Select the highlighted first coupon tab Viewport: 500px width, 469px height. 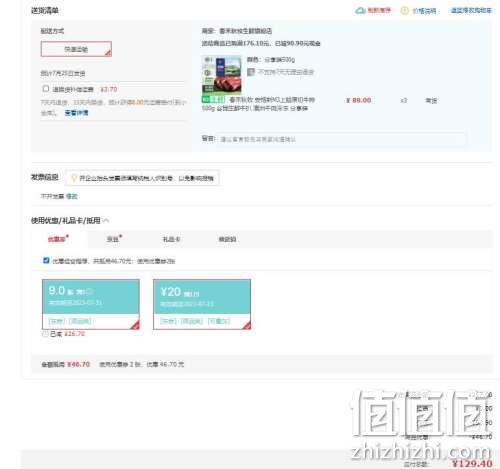pyautogui.click(x=58, y=239)
